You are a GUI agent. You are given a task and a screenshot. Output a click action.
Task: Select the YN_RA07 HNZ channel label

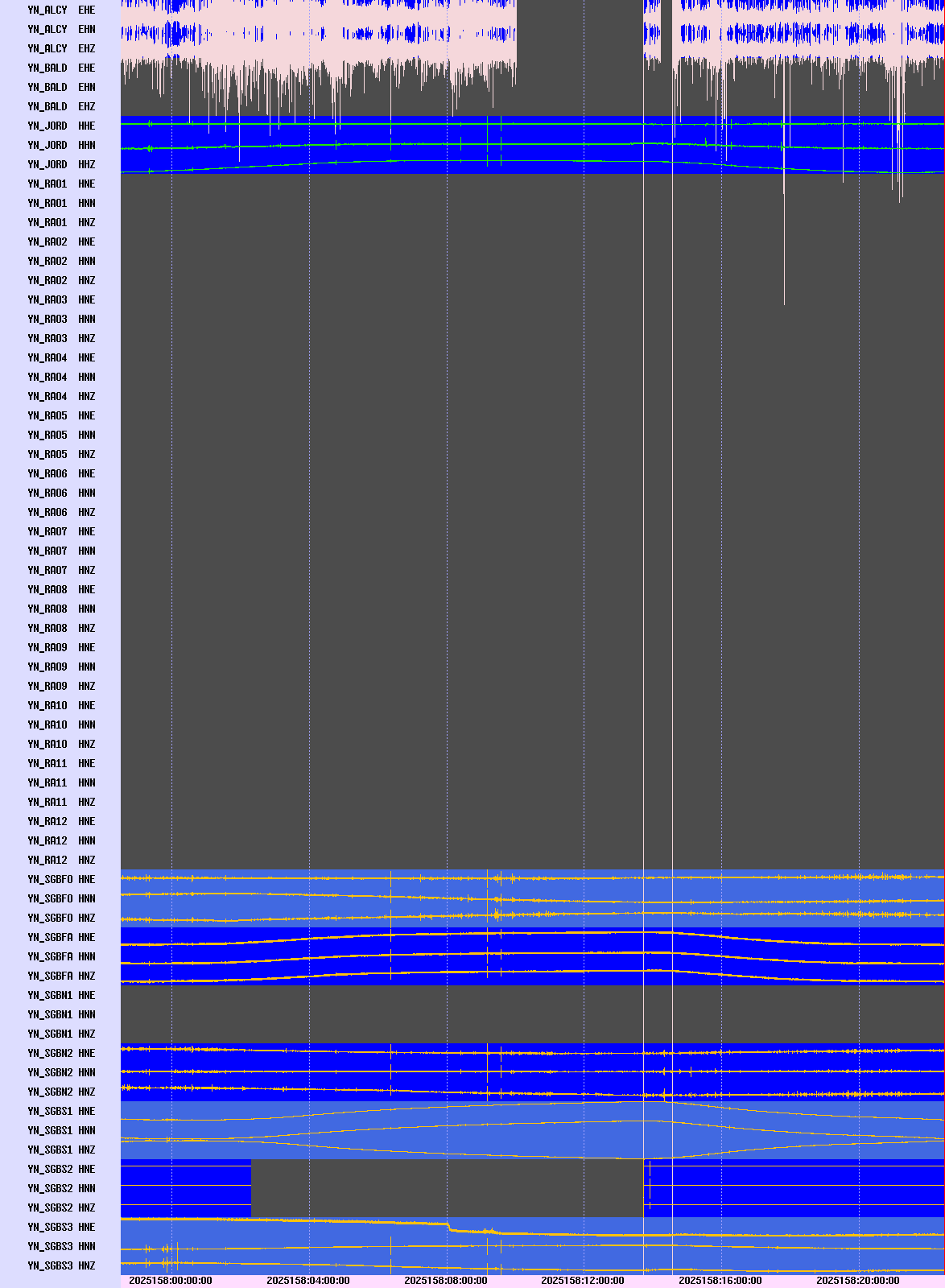click(x=61, y=570)
